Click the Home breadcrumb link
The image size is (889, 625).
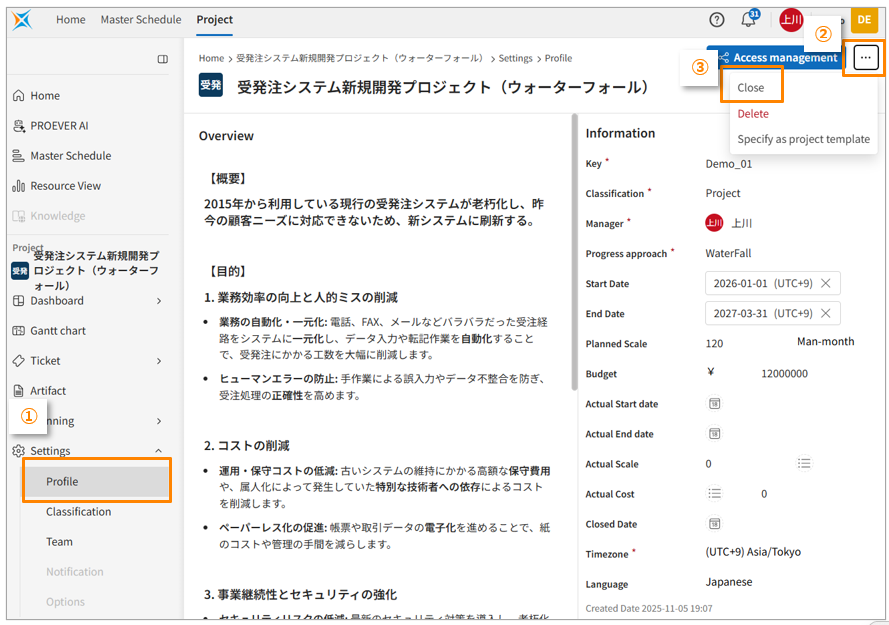tap(211, 59)
